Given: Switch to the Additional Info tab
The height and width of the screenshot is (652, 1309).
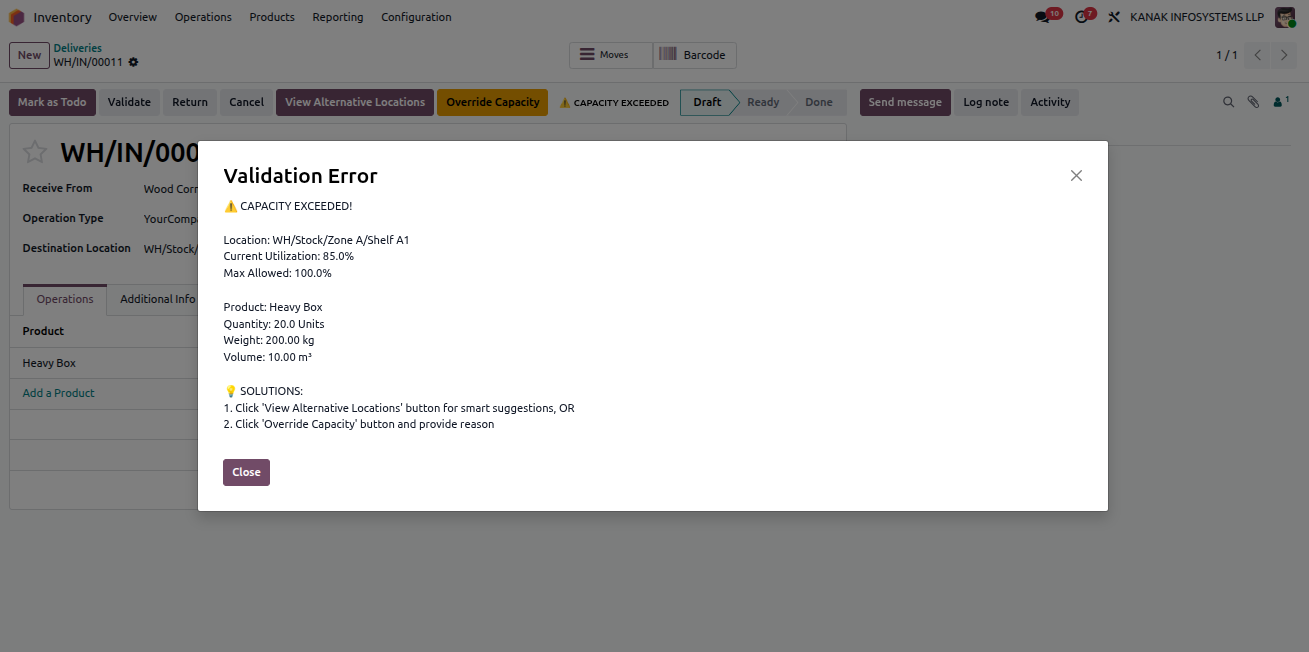Looking at the screenshot, I should coord(158,299).
